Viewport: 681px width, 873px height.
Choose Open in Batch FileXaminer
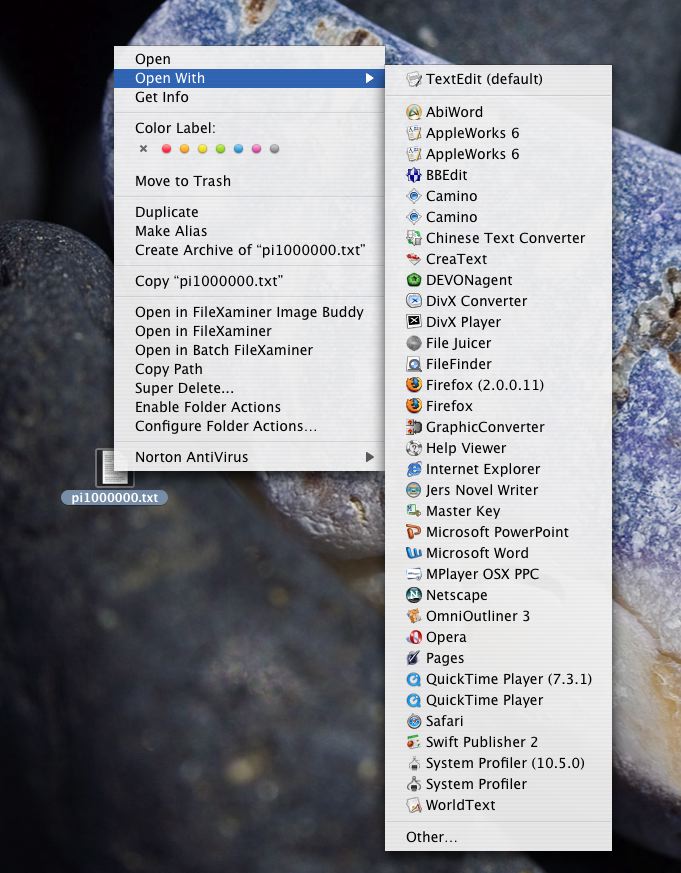[x=249, y=350]
